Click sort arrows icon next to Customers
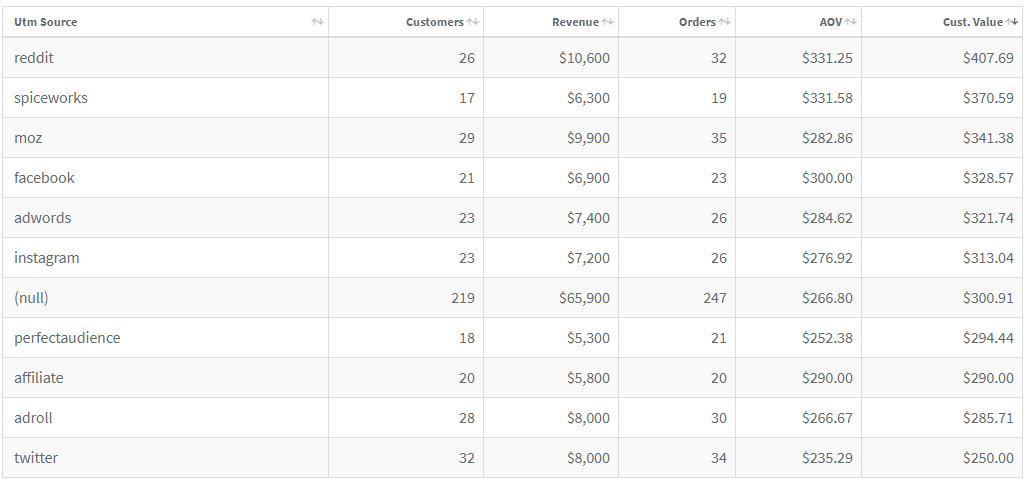This screenshot has height=484, width=1029. click(x=472, y=22)
